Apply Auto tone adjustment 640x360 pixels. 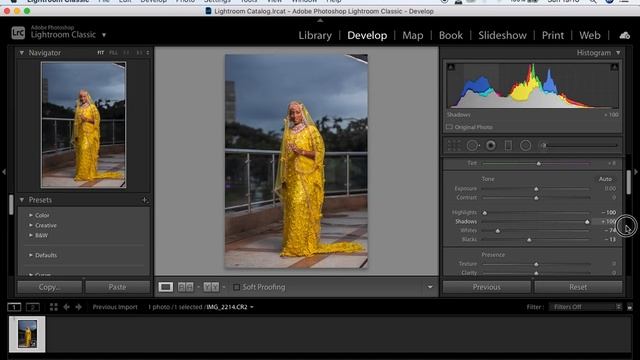(605, 179)
